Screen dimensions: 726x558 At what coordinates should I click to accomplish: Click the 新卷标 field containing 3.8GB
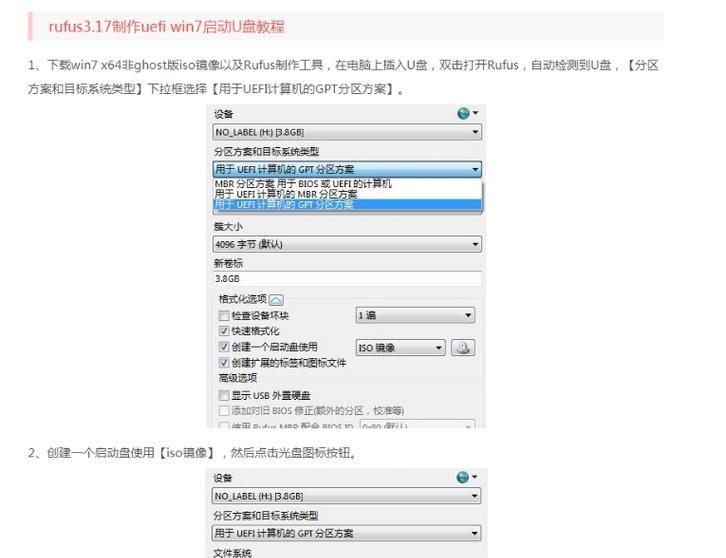[x=347, y=279]
